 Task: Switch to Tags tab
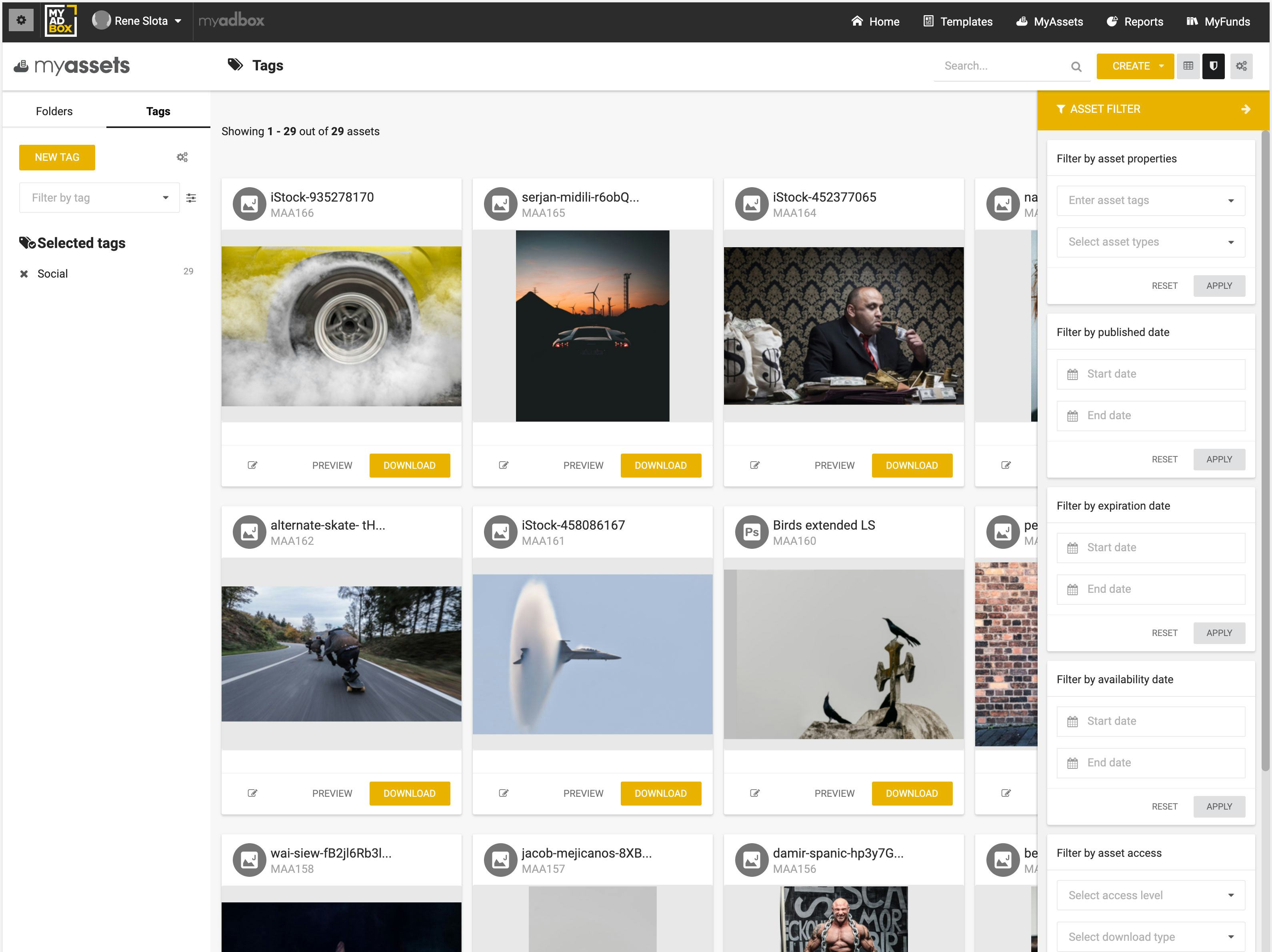[158, 111]
